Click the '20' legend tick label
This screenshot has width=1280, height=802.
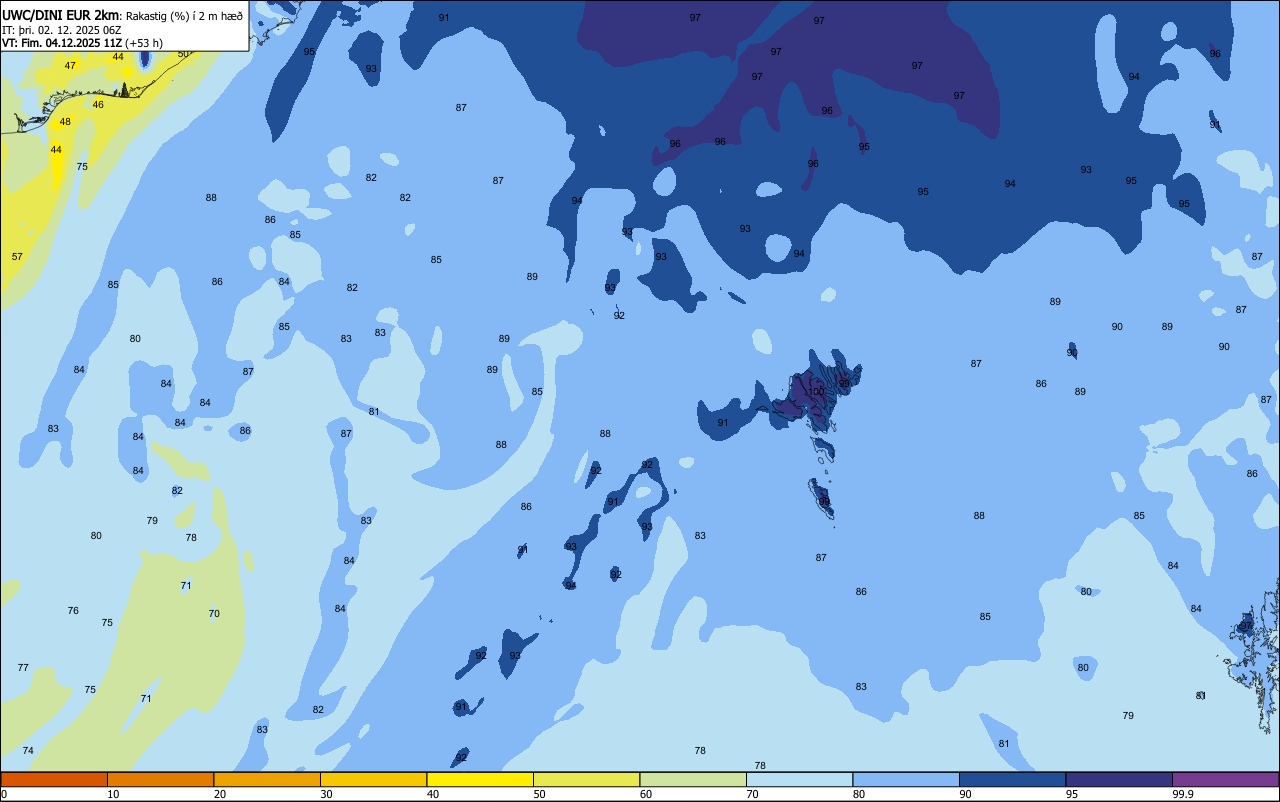pos(220,794)
